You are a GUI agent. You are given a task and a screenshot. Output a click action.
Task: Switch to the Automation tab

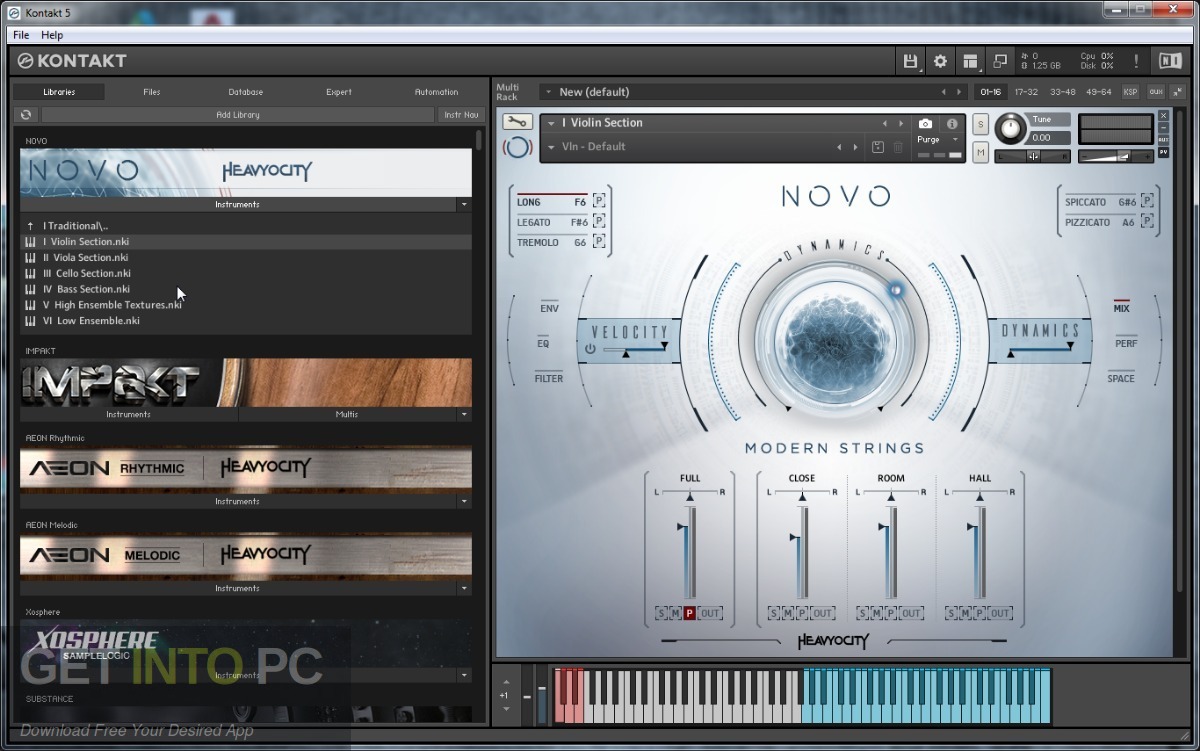pyautogui.click(x=436, y=92)
